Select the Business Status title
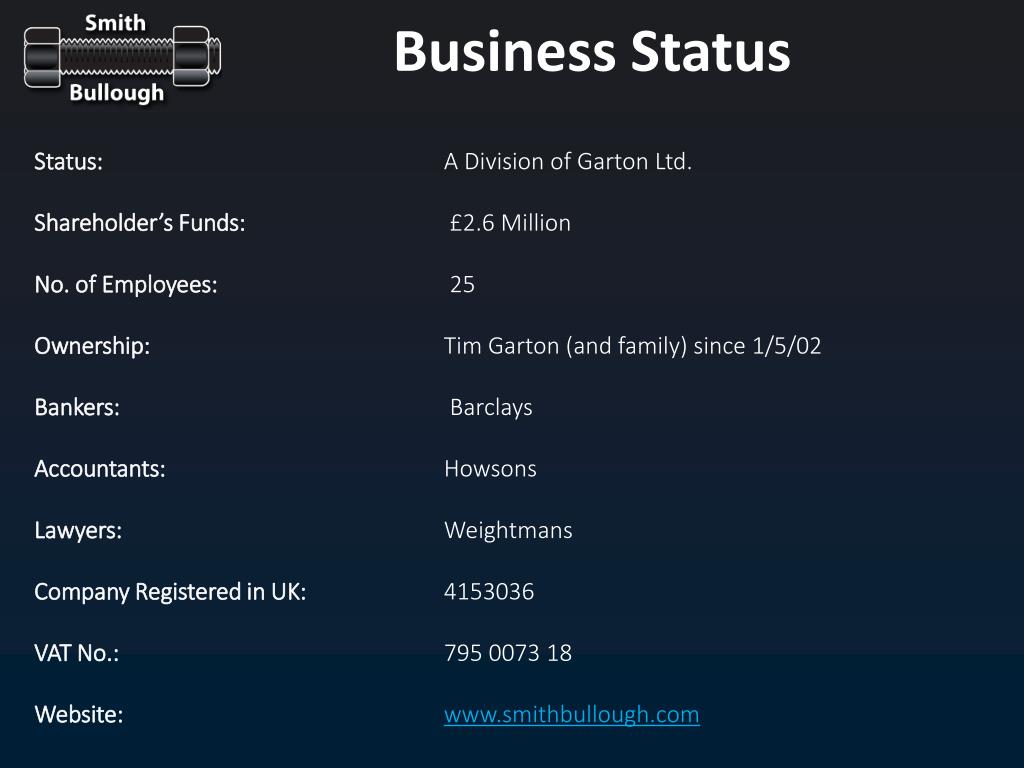Viewport: 1024px width, 768px height. (x=592, y=51)
